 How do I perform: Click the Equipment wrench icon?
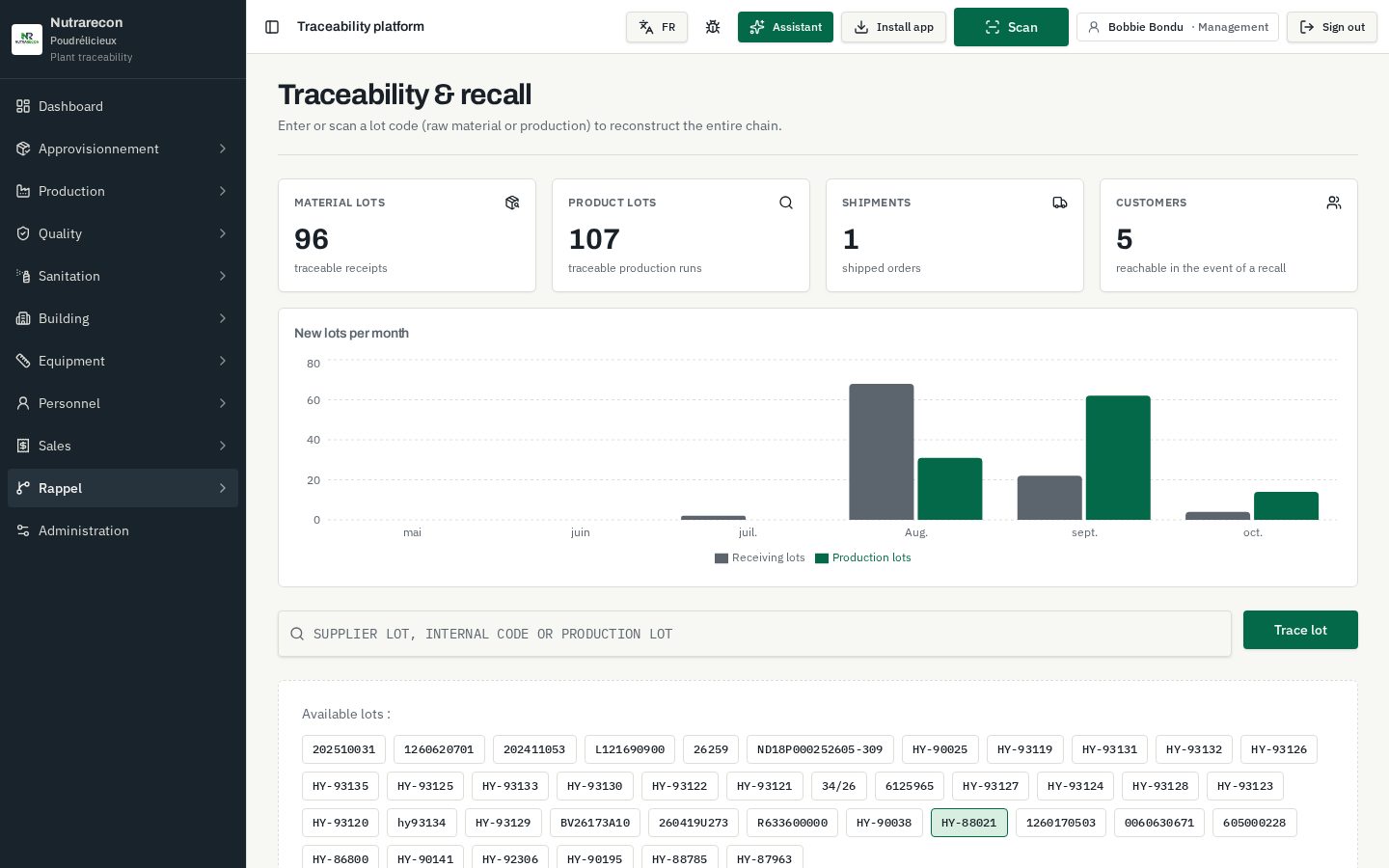[23, 361]
